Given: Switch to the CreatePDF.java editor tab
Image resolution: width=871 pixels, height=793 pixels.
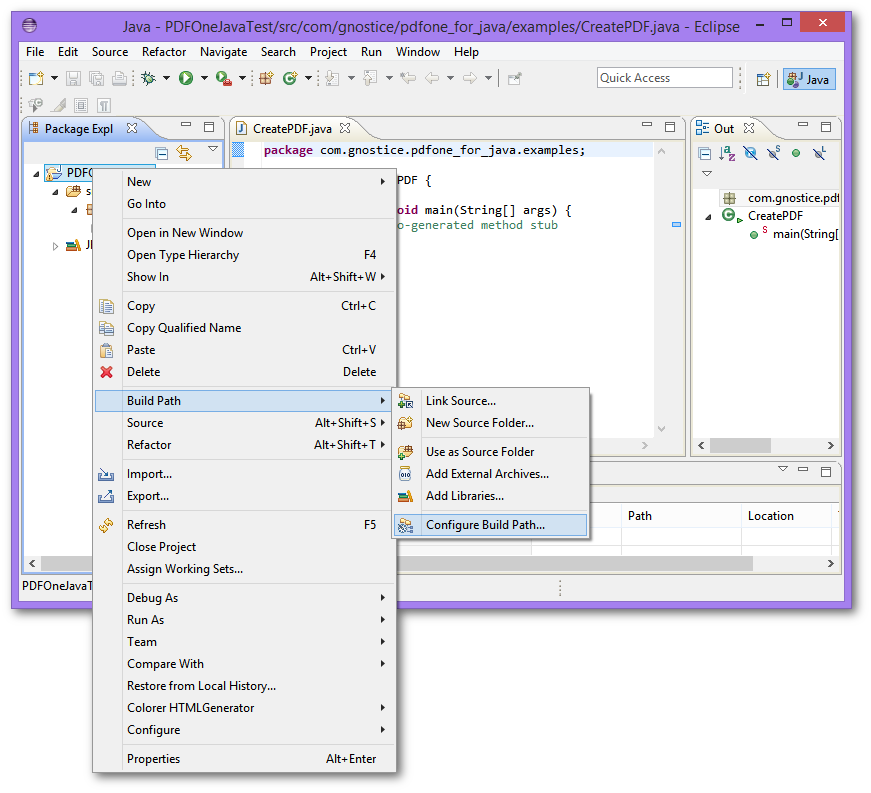Looking at the screenshot, I should point(292,129).
